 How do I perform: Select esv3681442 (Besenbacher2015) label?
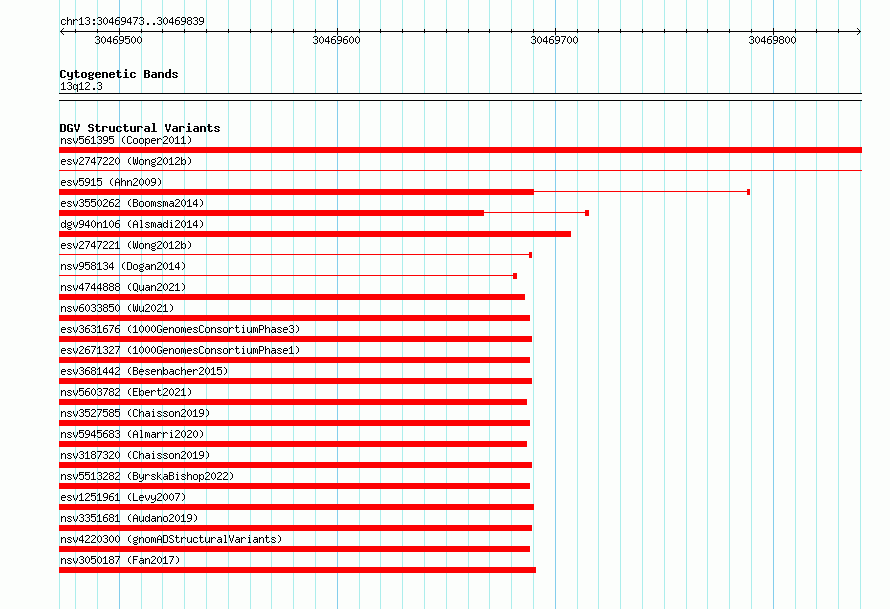144,371
